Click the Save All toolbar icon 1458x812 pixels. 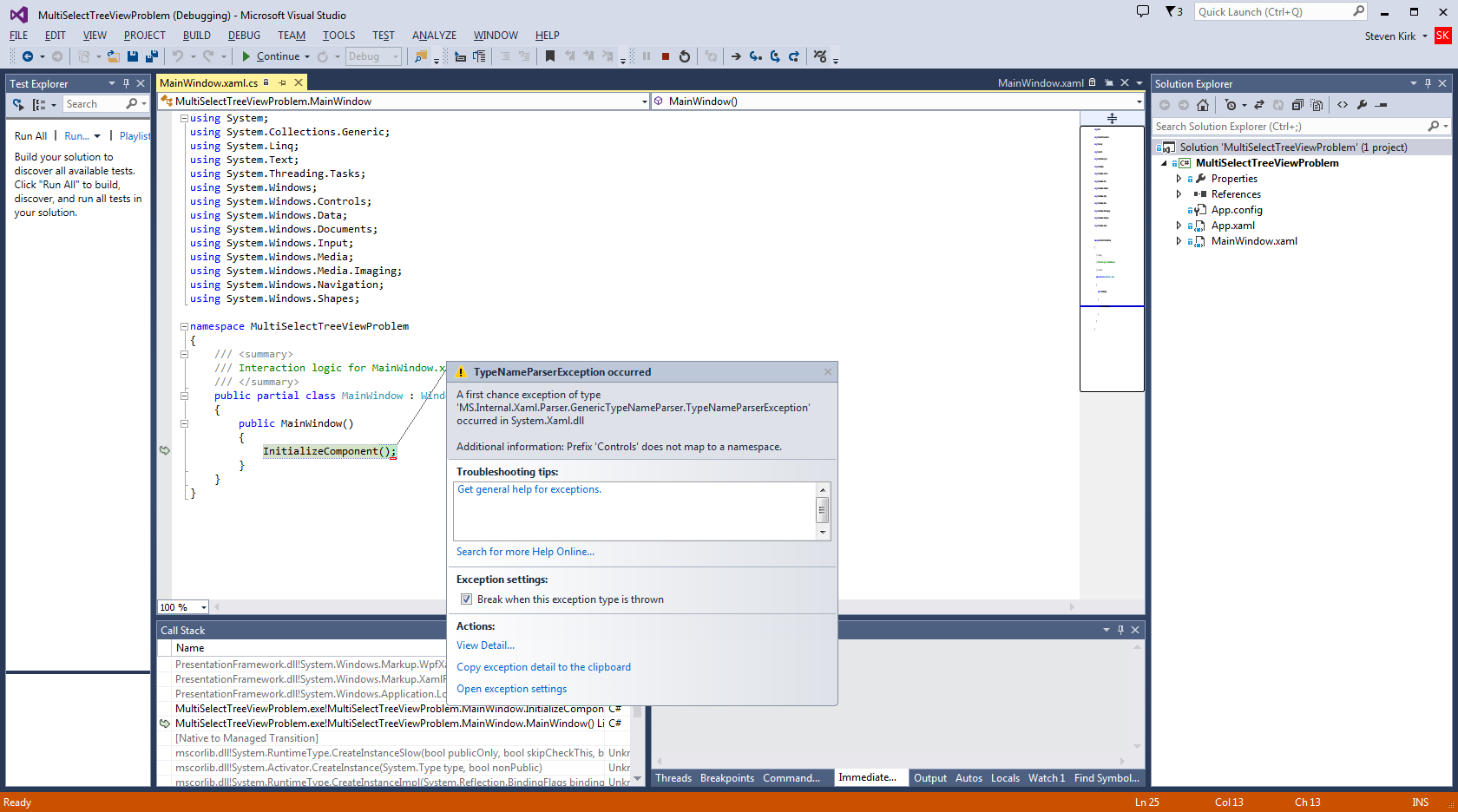(x=152, y=56)
